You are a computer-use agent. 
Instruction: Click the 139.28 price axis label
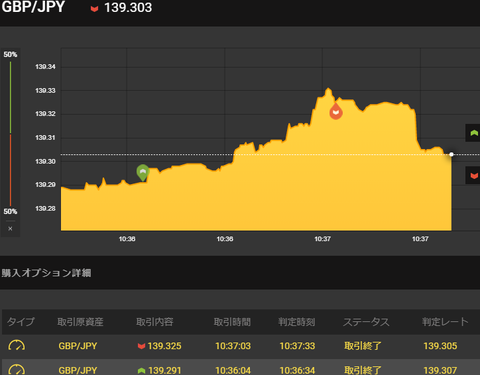tap(45, 209)
